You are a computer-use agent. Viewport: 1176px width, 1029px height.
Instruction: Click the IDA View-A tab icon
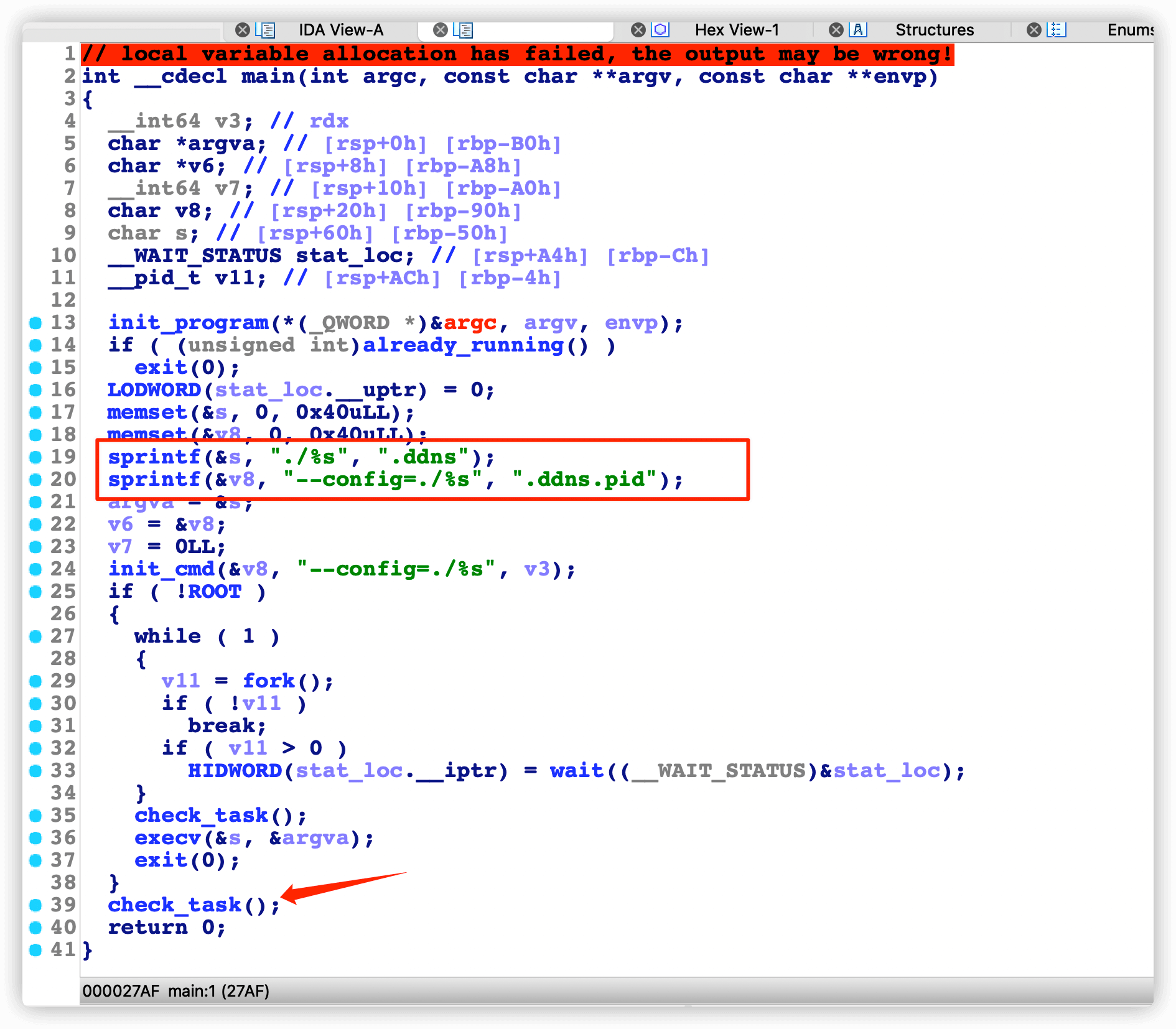[266, 30]
